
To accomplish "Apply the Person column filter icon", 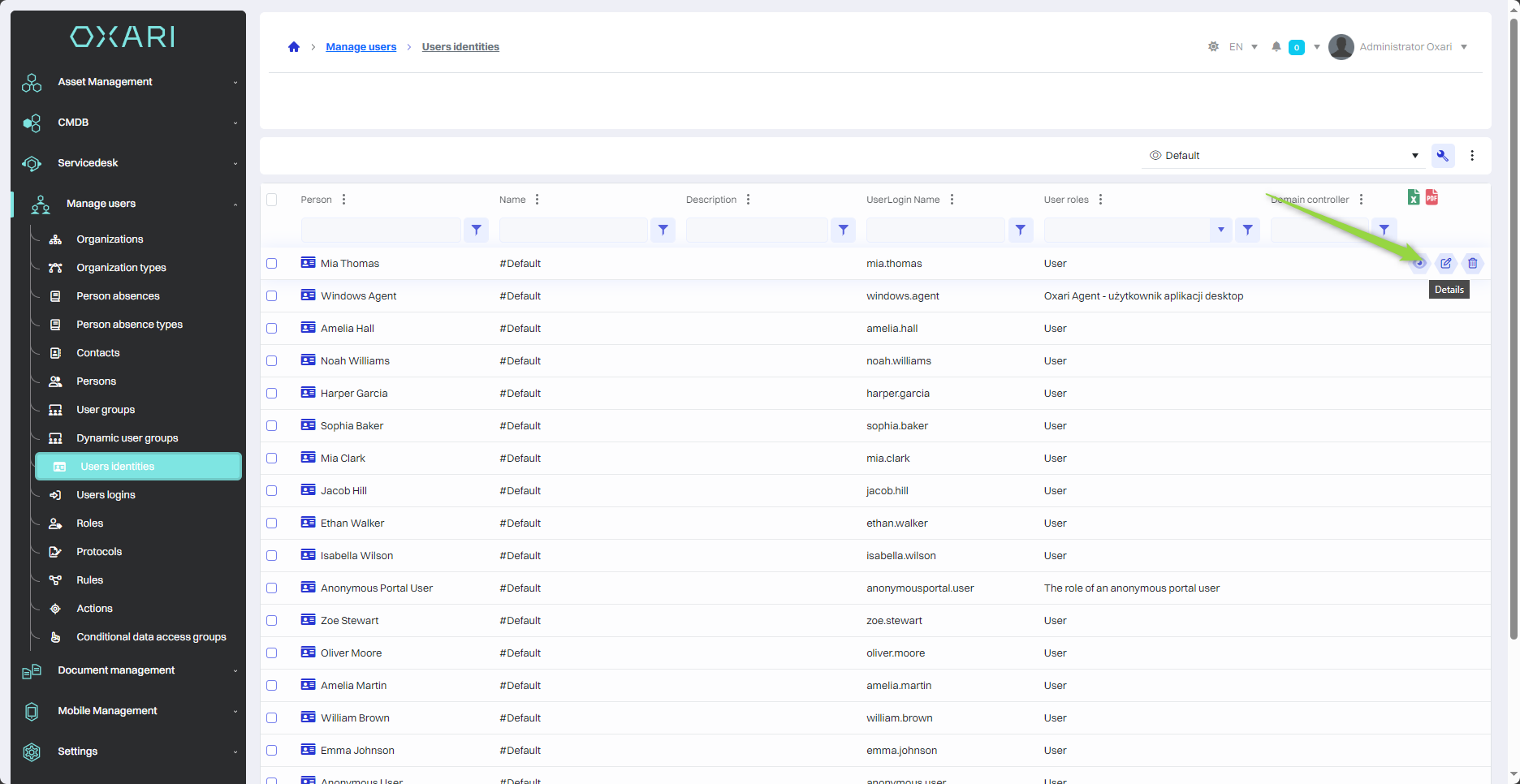I will point(477,230).
